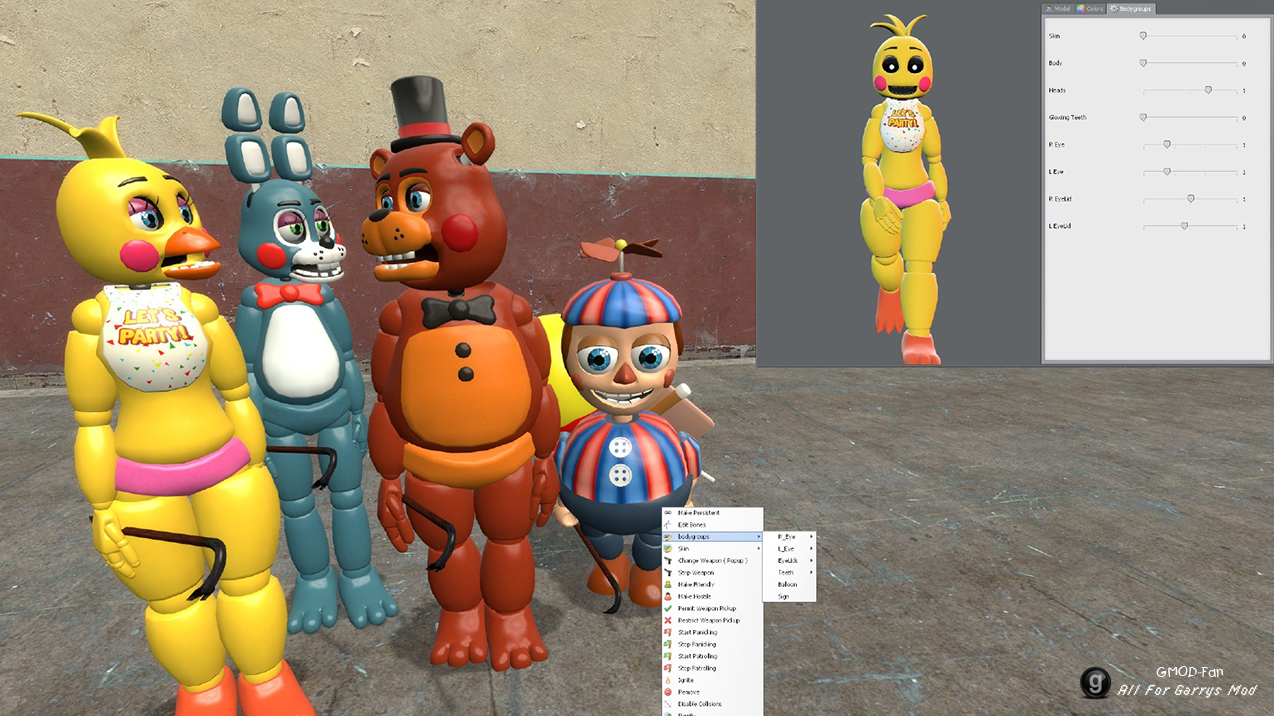Select the Bodygroups tab
This screenshot has height=716, width=1274.
(1131, 9)
